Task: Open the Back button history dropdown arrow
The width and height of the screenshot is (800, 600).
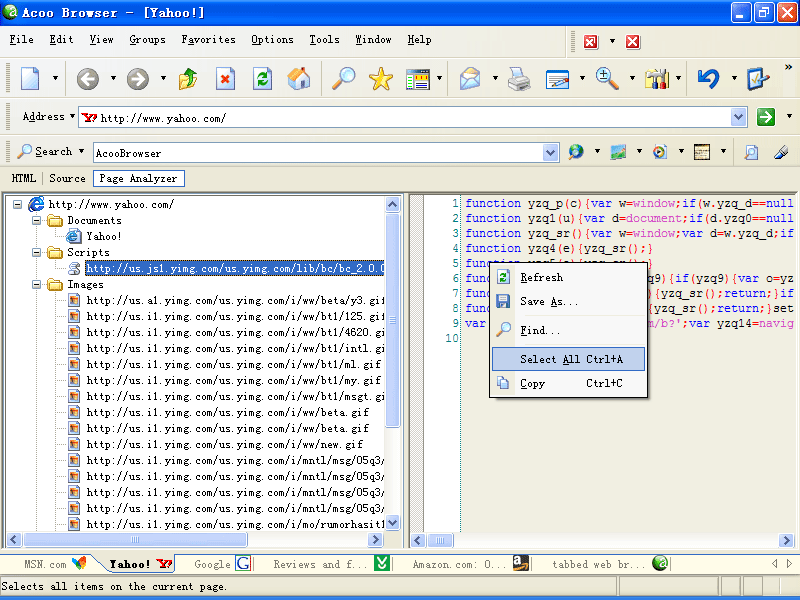Action: click(113, 78)
